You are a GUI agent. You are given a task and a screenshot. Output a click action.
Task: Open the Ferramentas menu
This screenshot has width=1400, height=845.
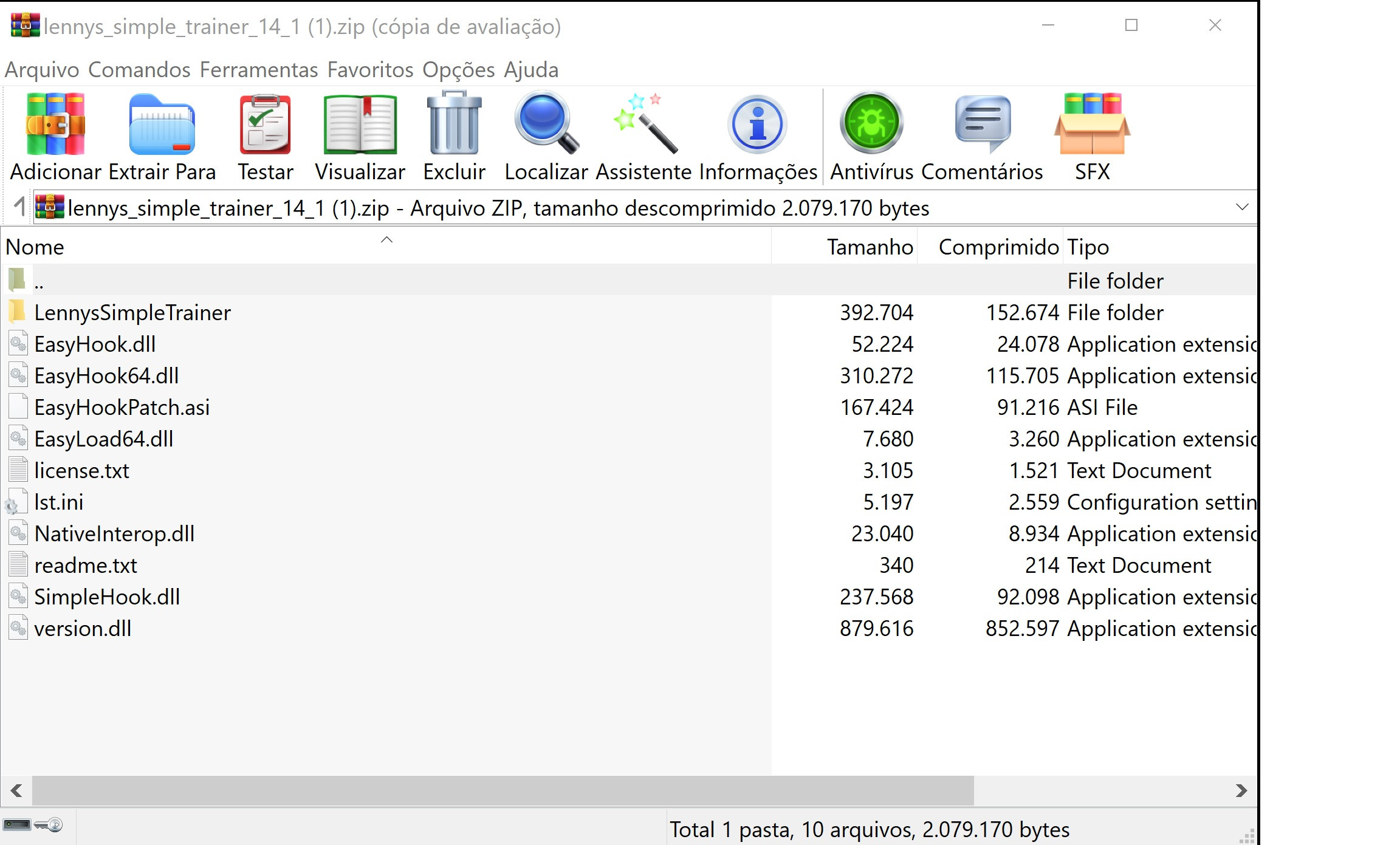point(259,70)
